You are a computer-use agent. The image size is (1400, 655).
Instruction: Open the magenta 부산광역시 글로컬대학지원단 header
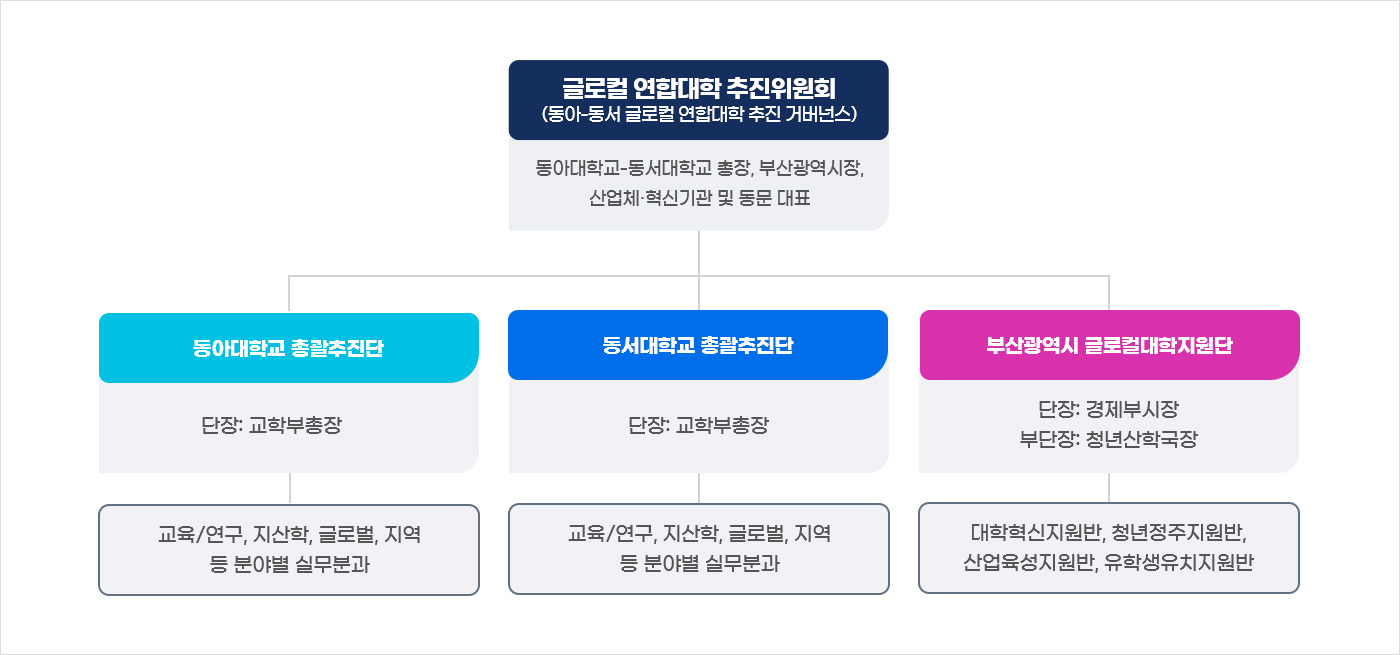[x=1108, y=346]
